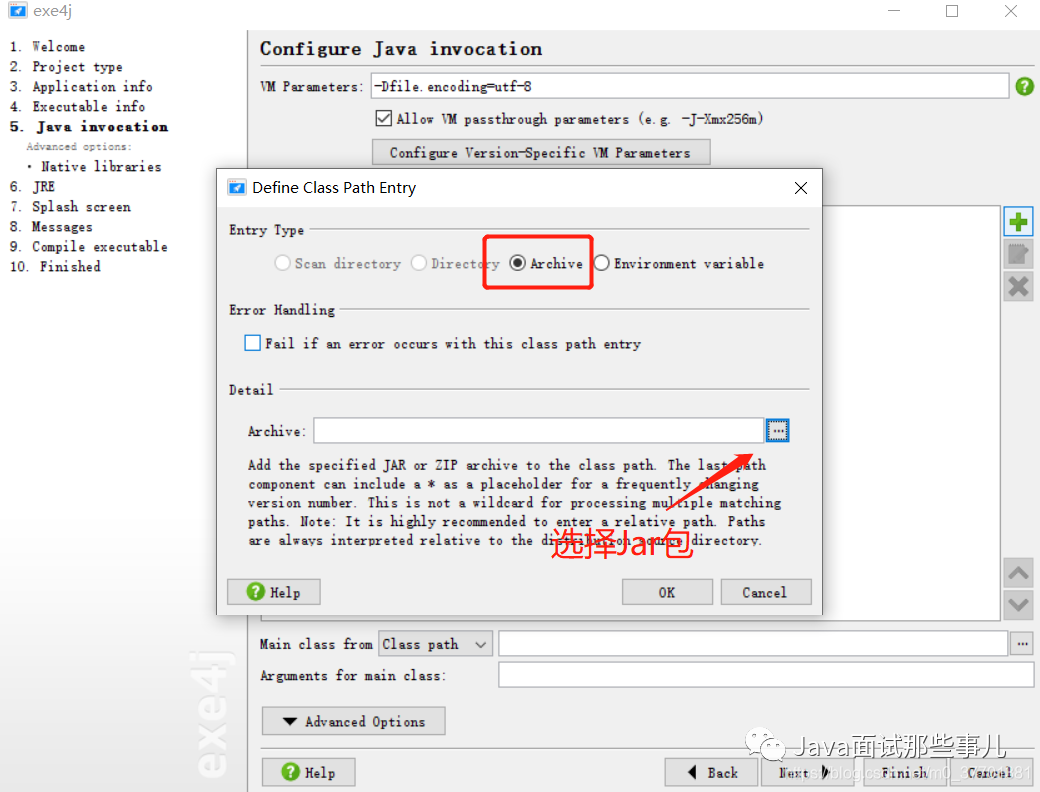Click the Define Class Path Entry dialog title icon

236,188
